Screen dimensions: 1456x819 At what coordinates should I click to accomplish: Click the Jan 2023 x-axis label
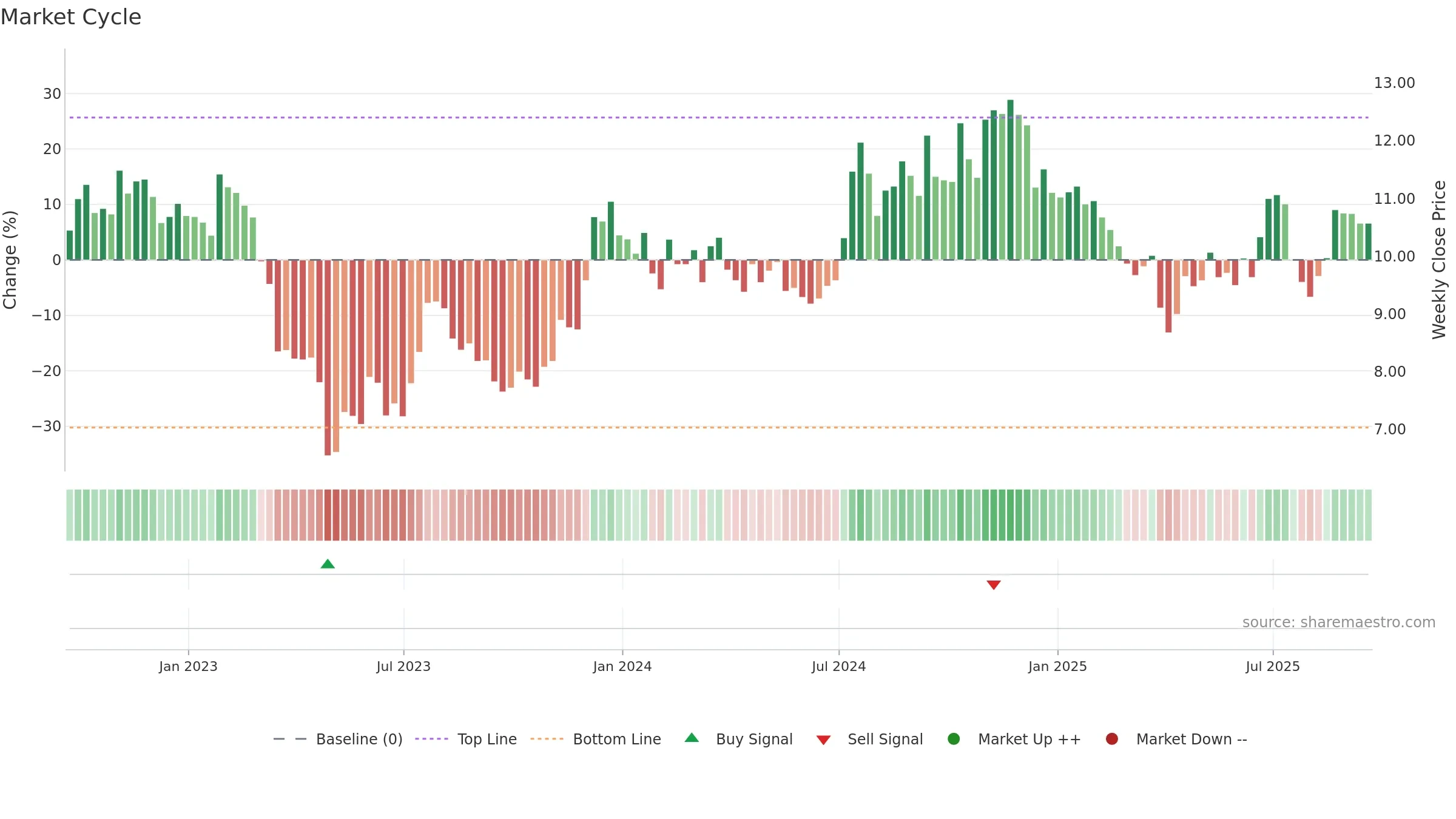click(x=188, y=667)
